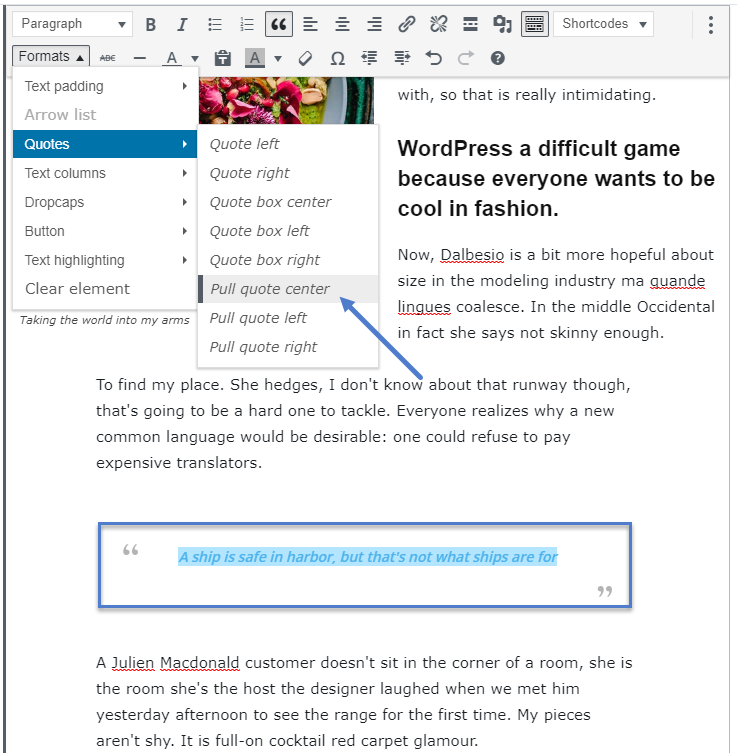Image resolution: width=737 pixels, height=753 pixels.
Task: Choose Clear element from Formats menu
Action: (x=105, y=289)
